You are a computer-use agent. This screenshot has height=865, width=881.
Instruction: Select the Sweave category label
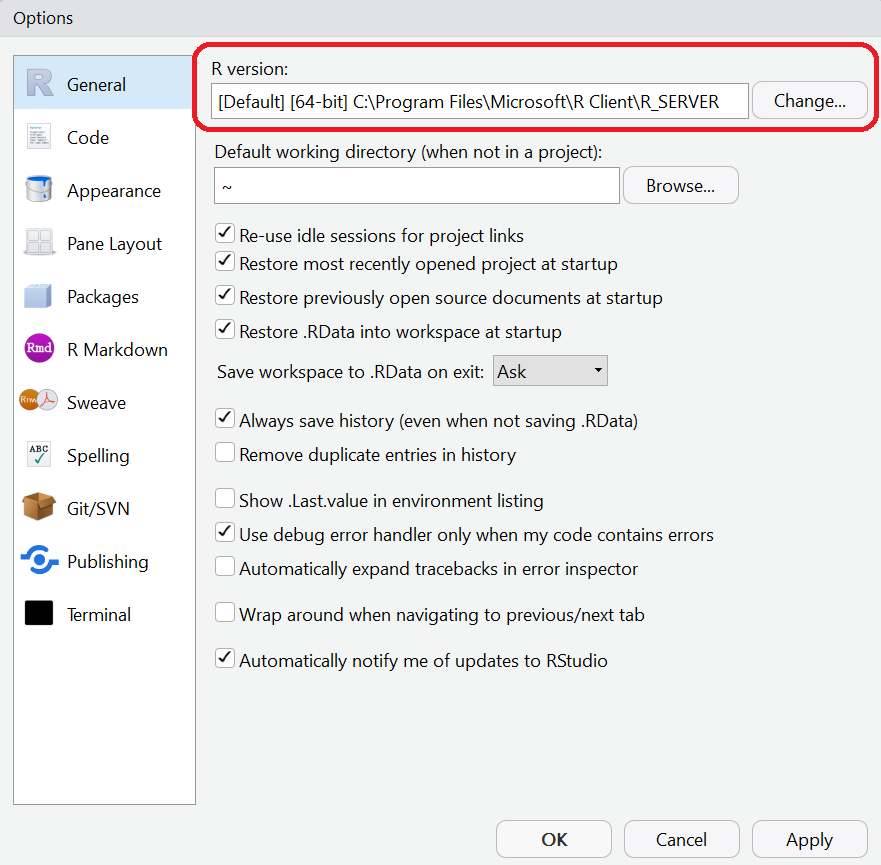click(96, 403)
